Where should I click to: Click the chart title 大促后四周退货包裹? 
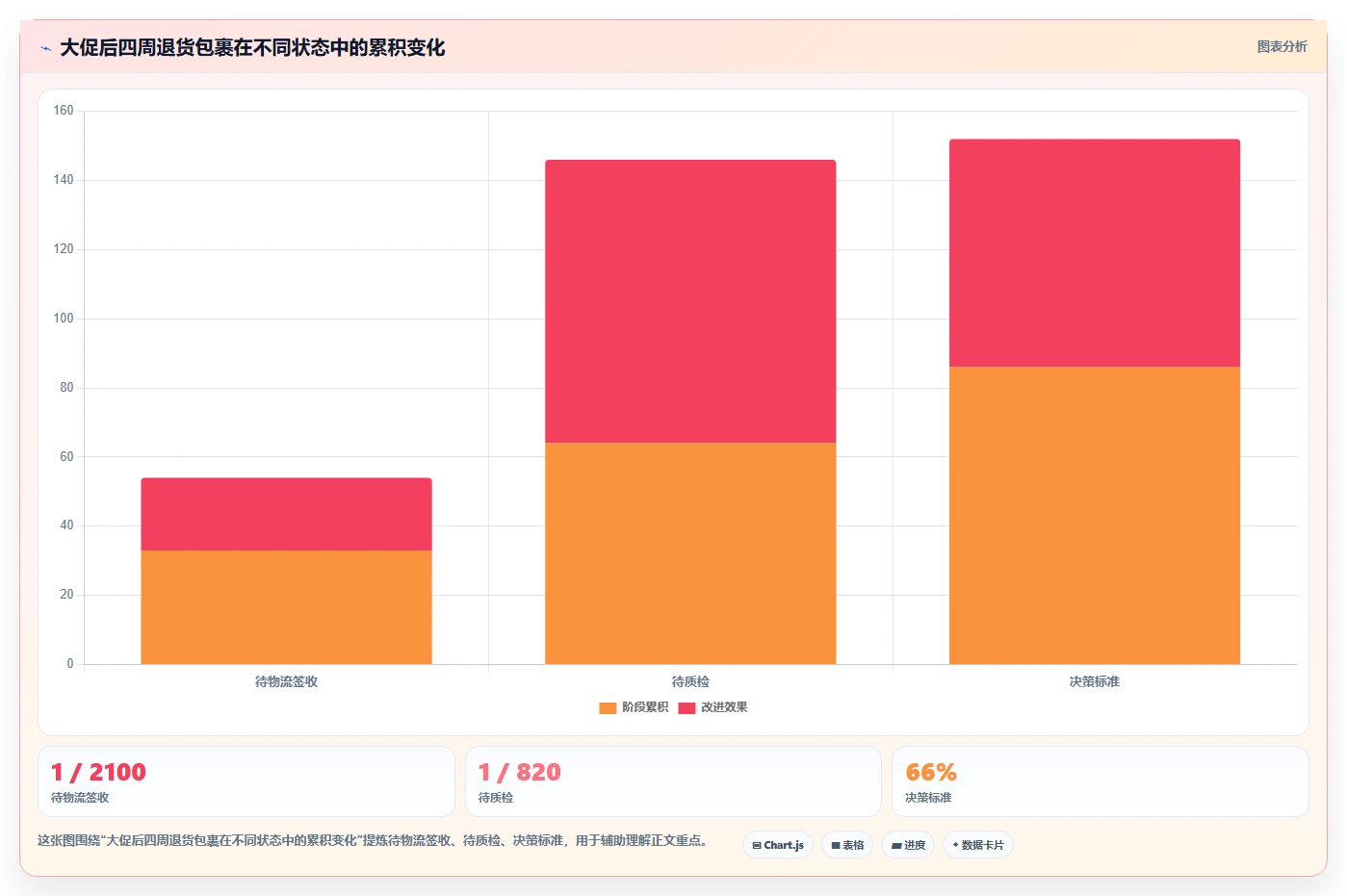coord(252,48)
